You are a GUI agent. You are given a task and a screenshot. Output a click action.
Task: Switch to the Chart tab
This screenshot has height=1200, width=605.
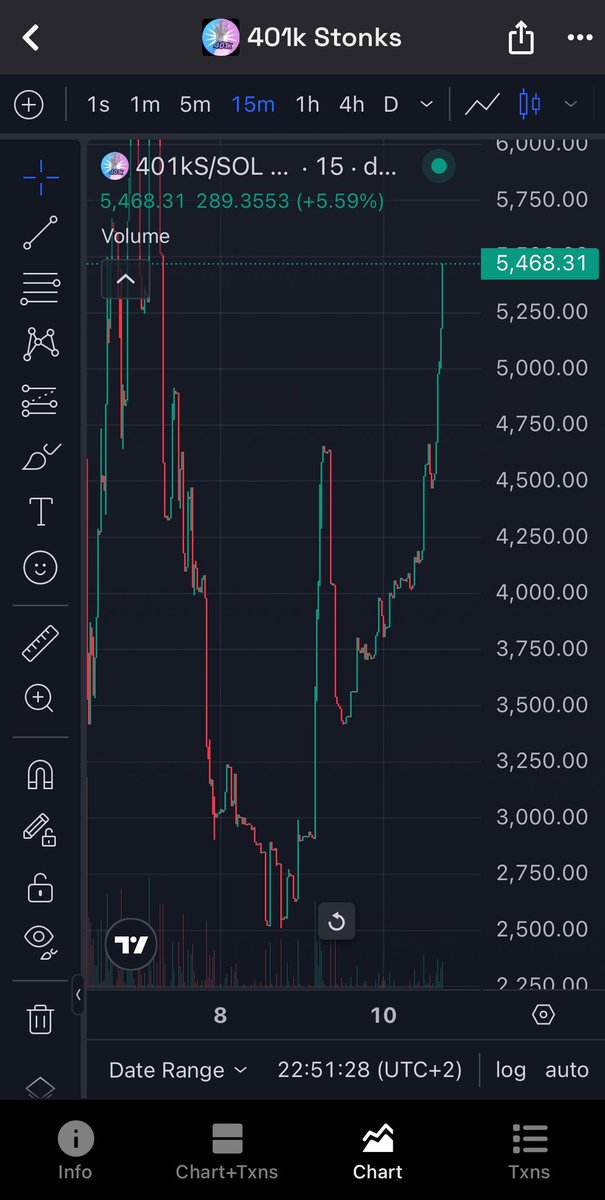click(x=378, y=1150)
